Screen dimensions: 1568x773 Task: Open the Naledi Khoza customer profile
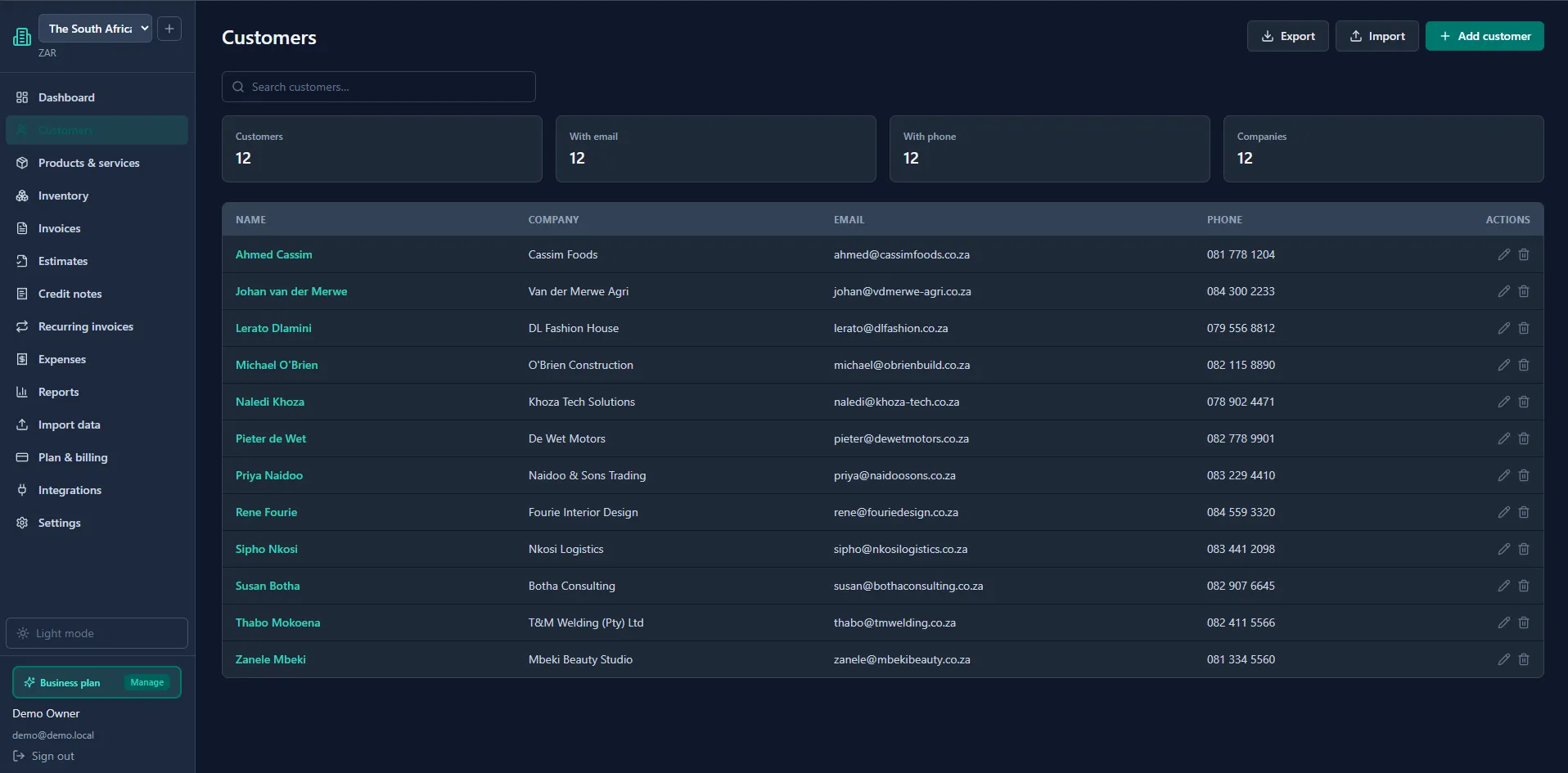coord(270,402)
